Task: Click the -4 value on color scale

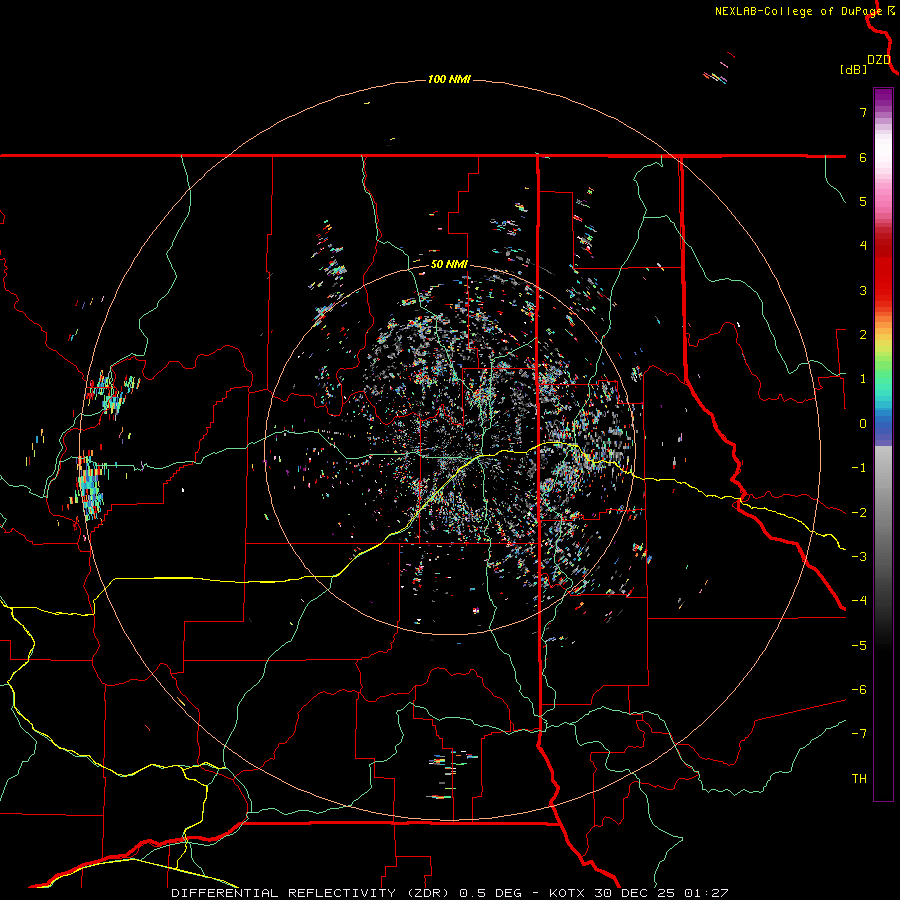Action: [859, 601]
